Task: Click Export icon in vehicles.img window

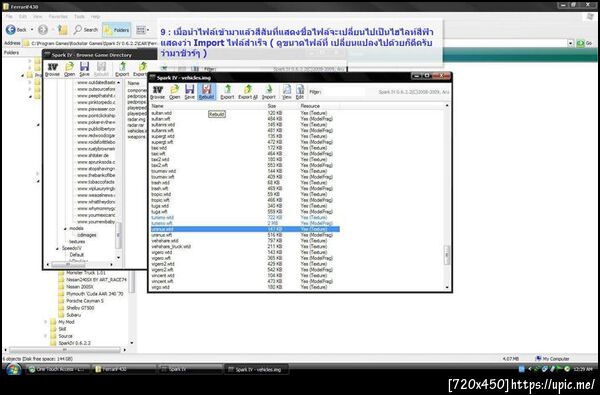Action: coord(227,92)
